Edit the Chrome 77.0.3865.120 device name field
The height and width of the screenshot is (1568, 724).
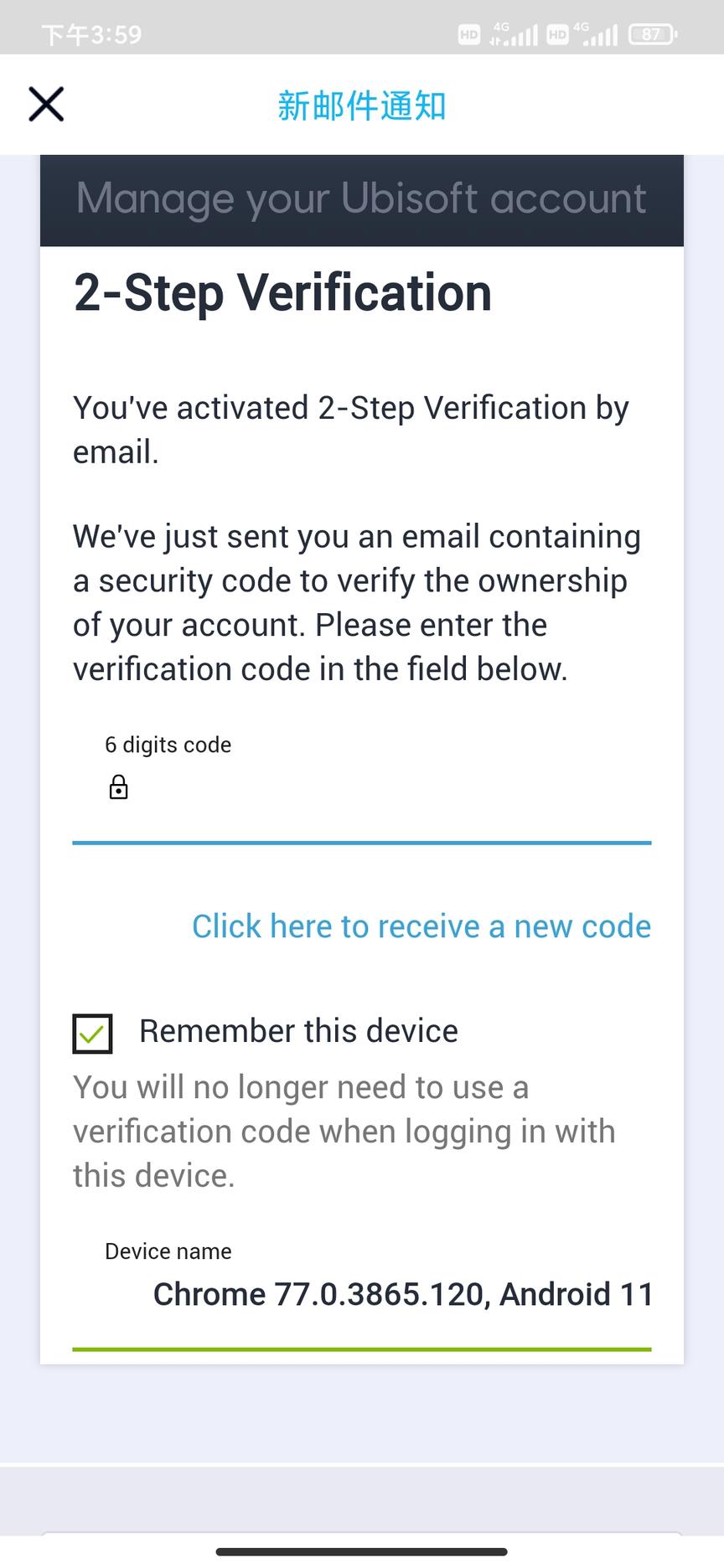pyautogui.click(x=402, y=1294)
